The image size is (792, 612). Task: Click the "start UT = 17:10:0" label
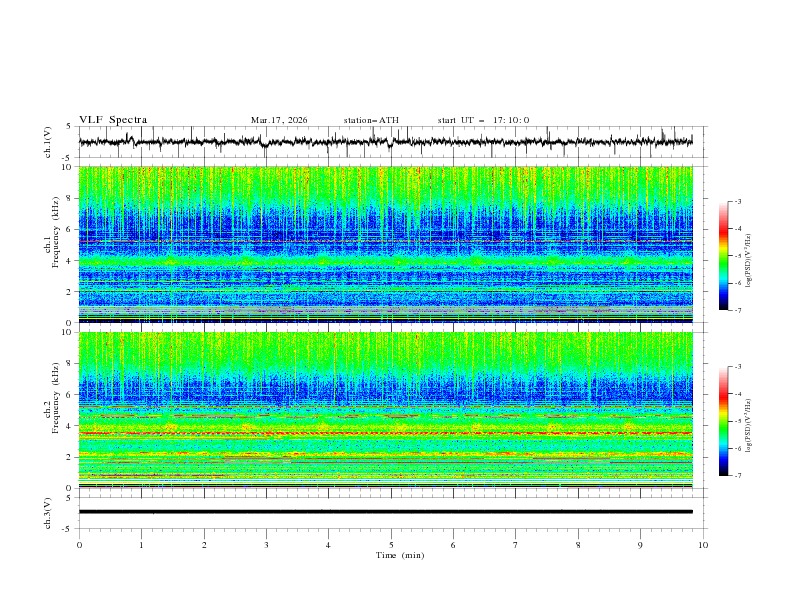[x=483, y=120]
